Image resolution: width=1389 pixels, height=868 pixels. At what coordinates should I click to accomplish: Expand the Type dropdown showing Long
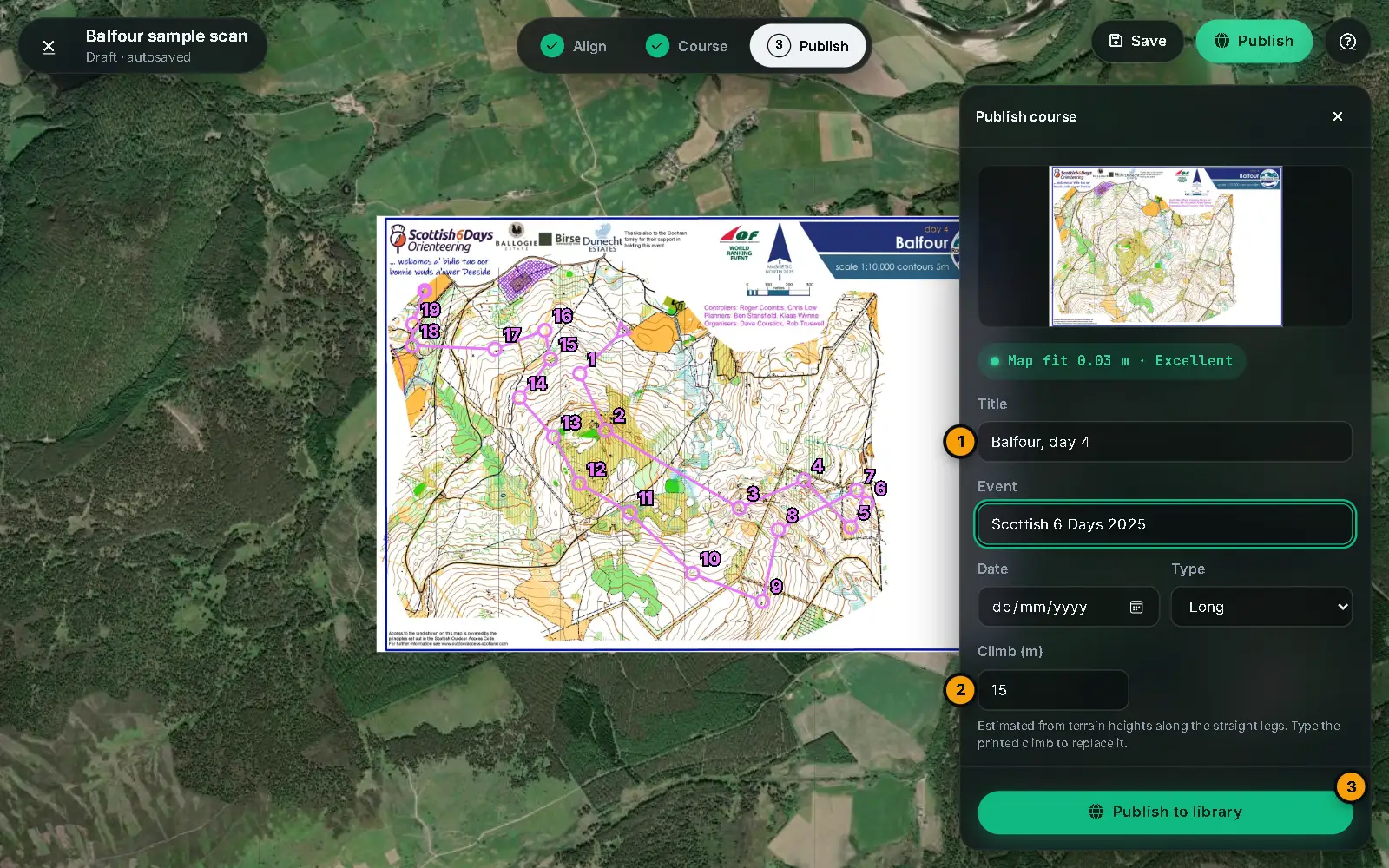pos(1261,607)
